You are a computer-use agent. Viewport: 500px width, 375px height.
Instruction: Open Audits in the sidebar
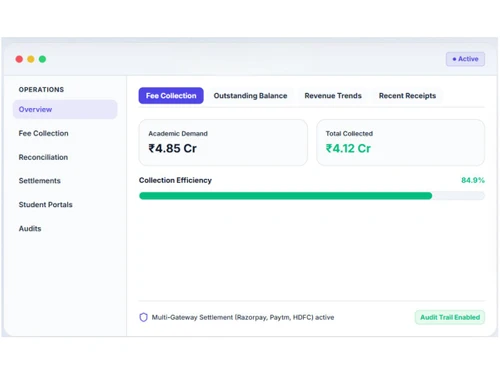tap(30, 229)
